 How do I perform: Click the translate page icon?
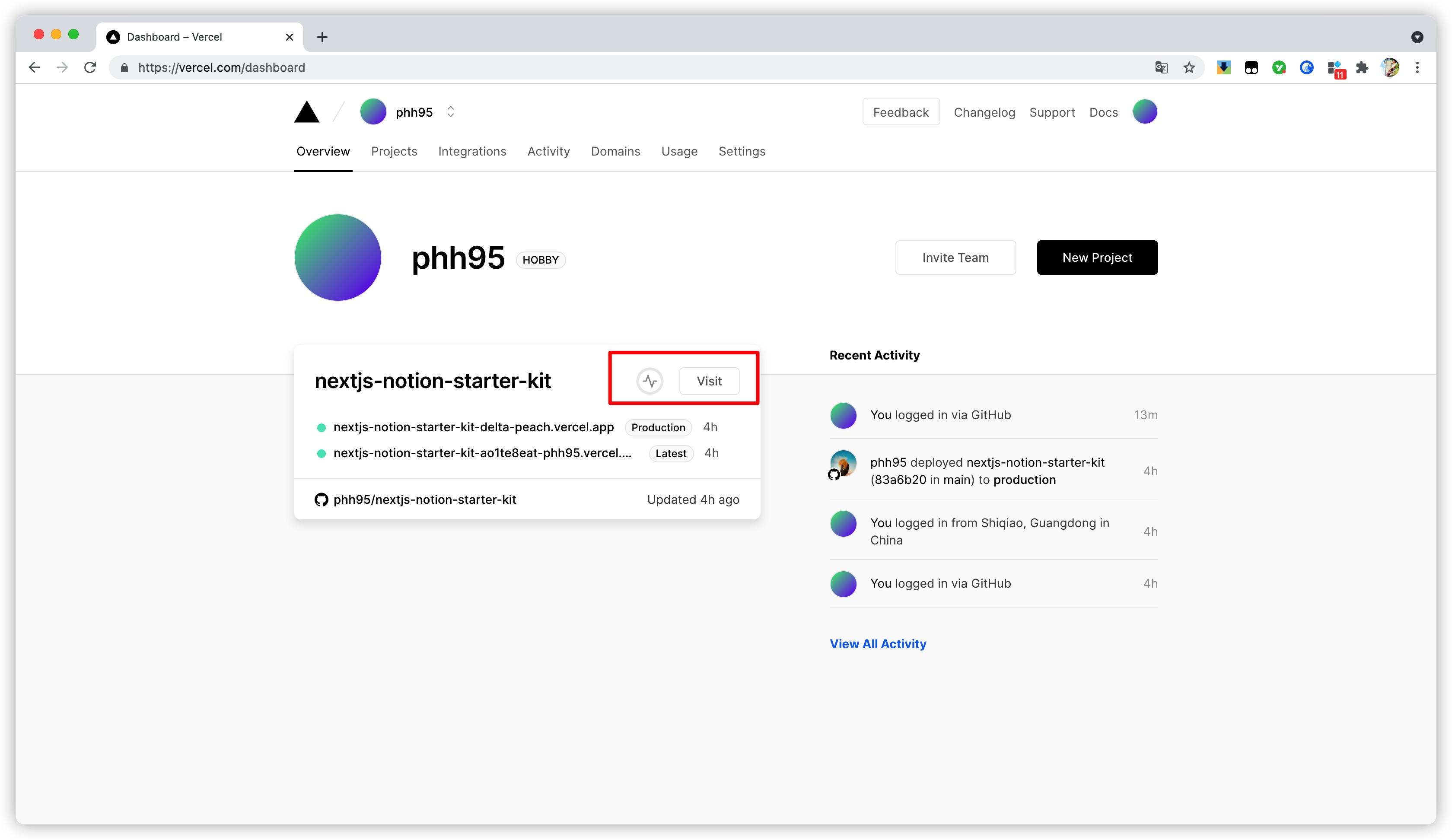tap(1161, 67)
